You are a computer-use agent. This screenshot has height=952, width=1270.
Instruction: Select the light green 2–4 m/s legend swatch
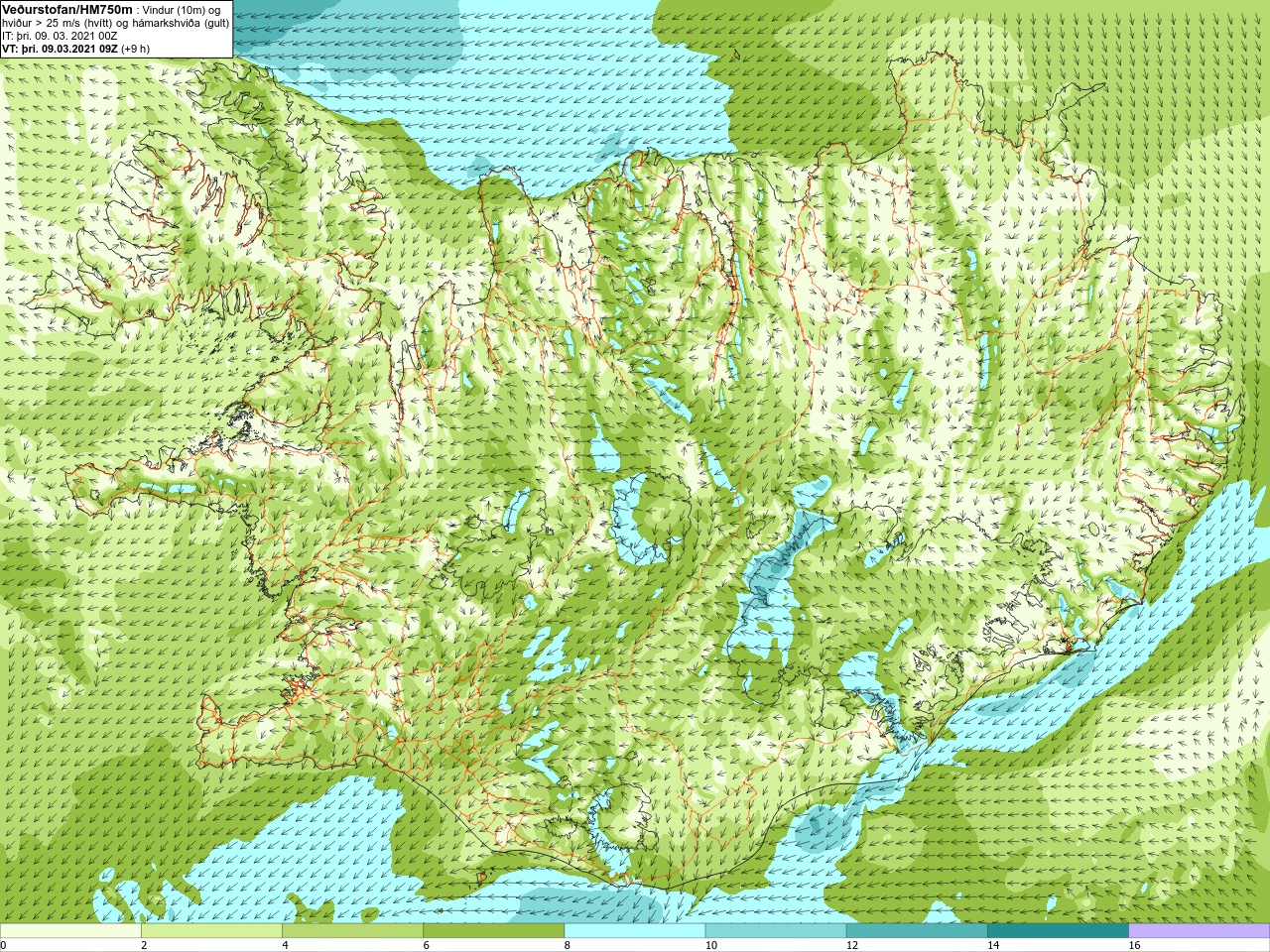click(211, 931)
